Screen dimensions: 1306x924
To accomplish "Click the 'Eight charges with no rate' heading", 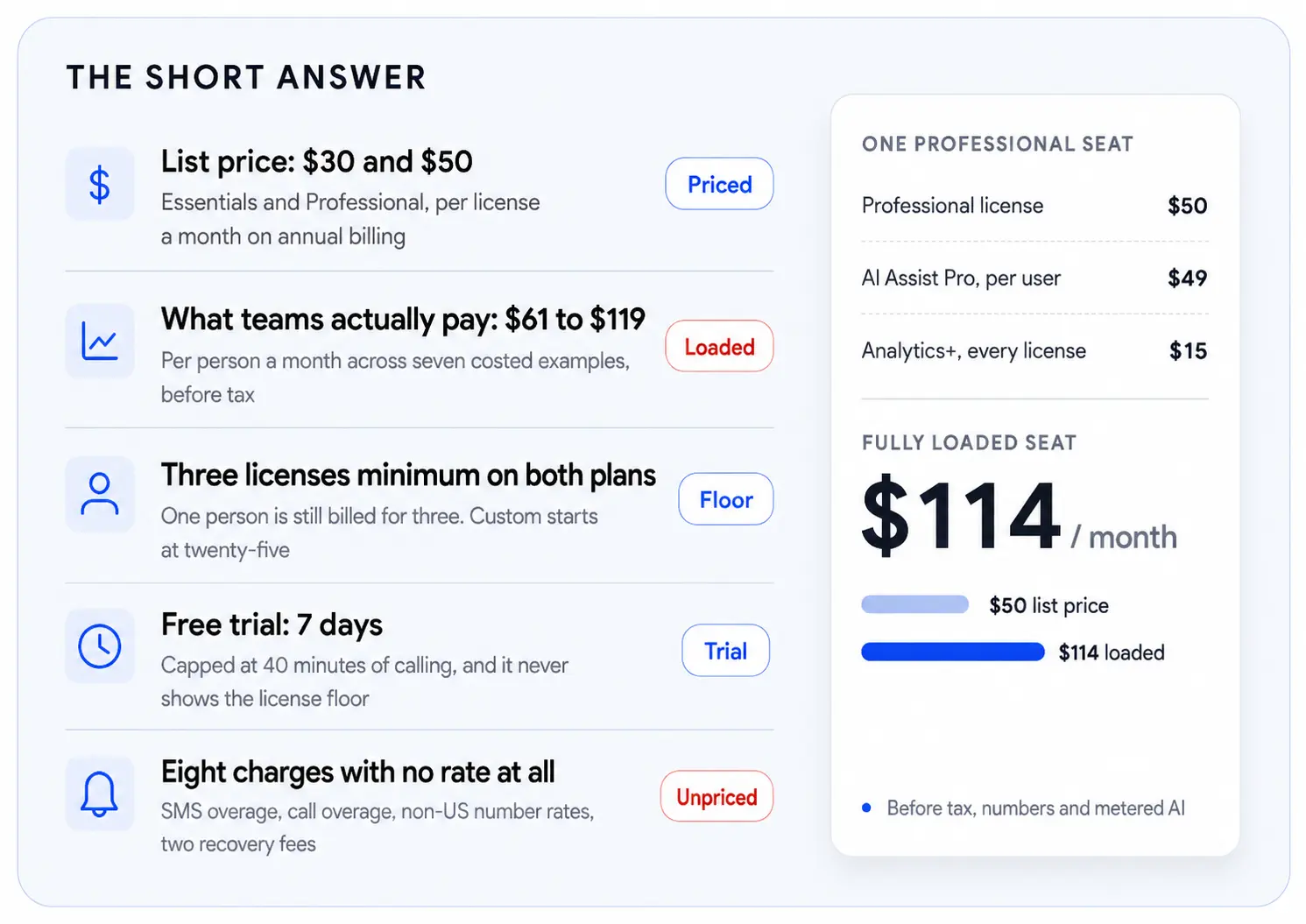I will (357, 772).
